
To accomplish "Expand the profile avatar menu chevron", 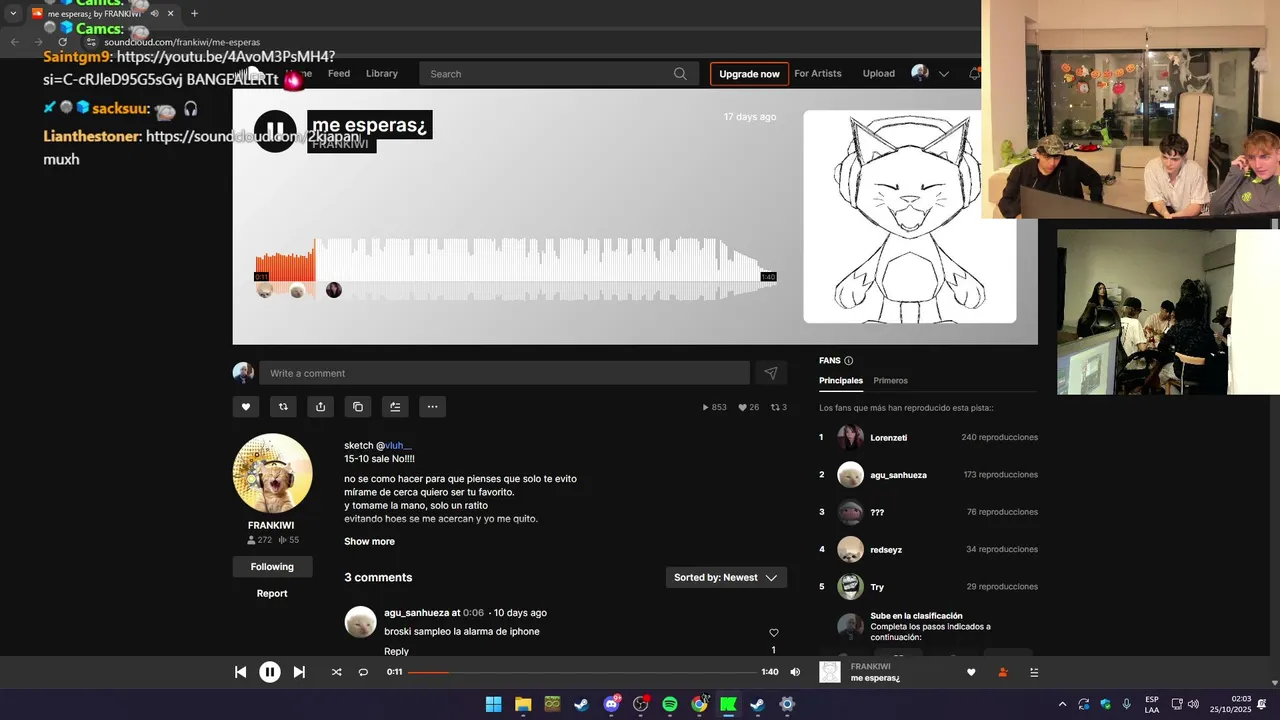I will point(943,74).
